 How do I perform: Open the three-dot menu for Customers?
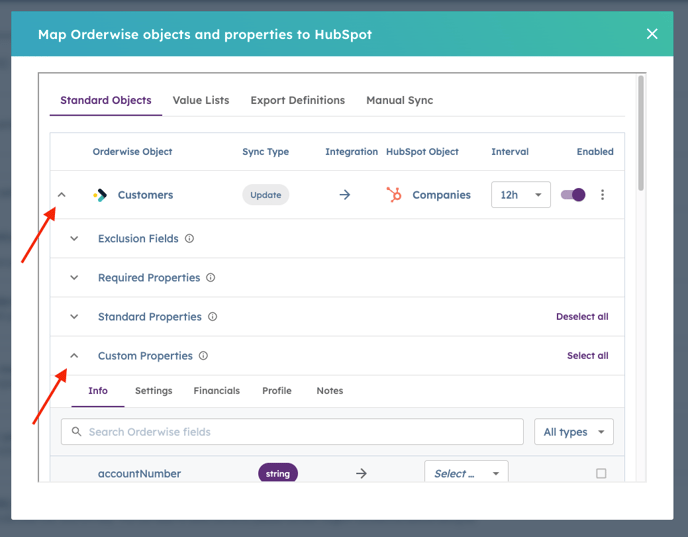coord(602,194)
